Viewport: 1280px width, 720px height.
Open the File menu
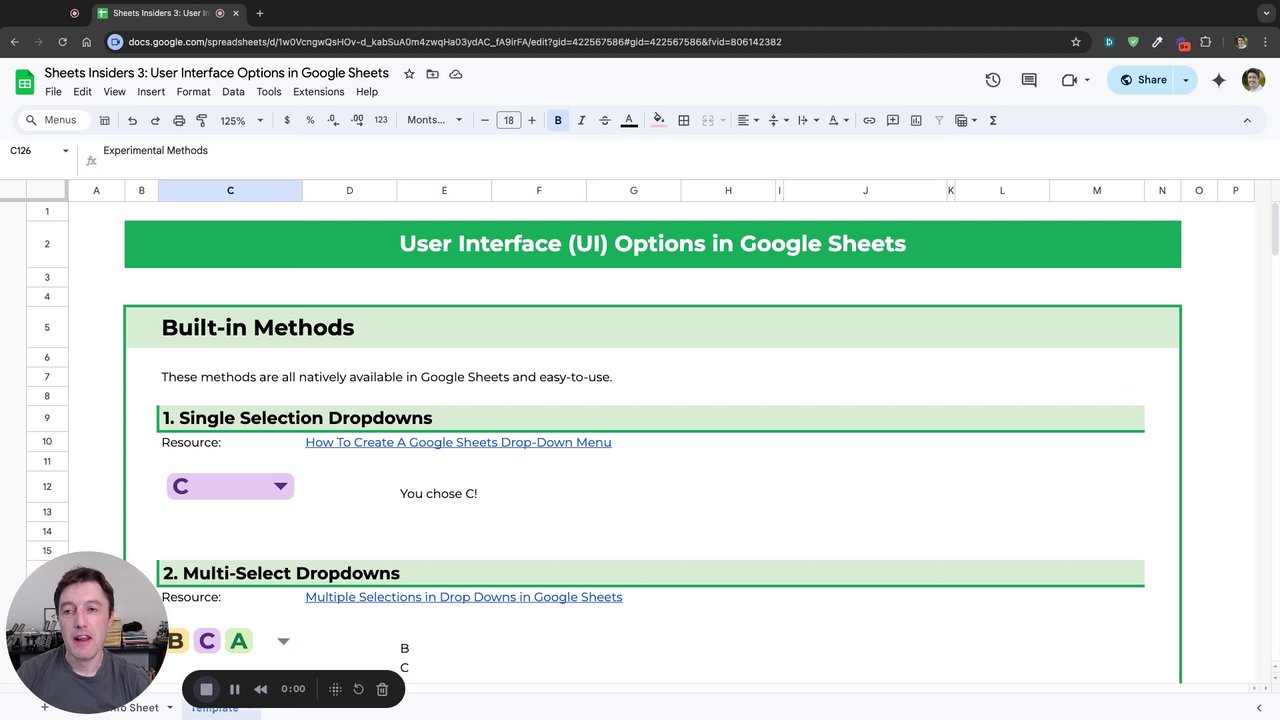point(53,92)
